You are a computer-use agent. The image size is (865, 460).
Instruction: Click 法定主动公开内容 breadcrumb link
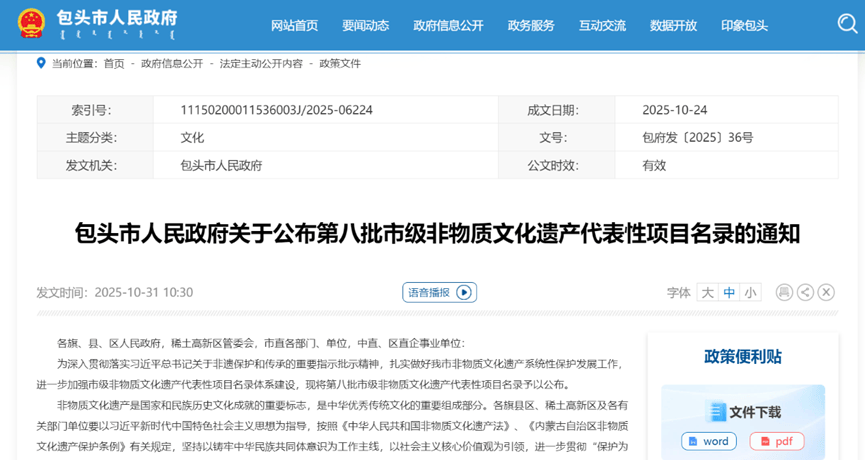click(260, 63)
